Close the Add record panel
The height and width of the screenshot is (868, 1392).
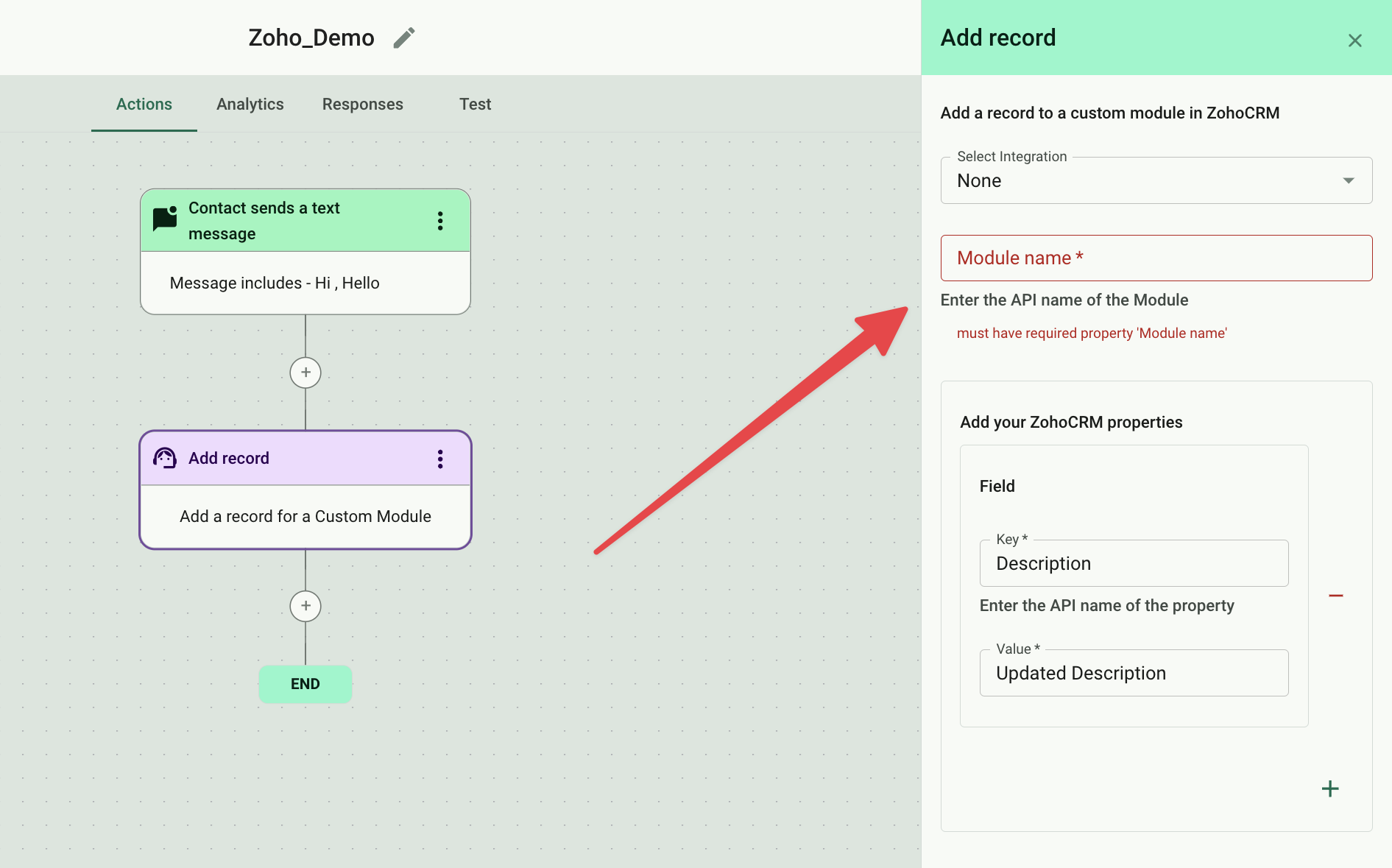click(1354, 40)
